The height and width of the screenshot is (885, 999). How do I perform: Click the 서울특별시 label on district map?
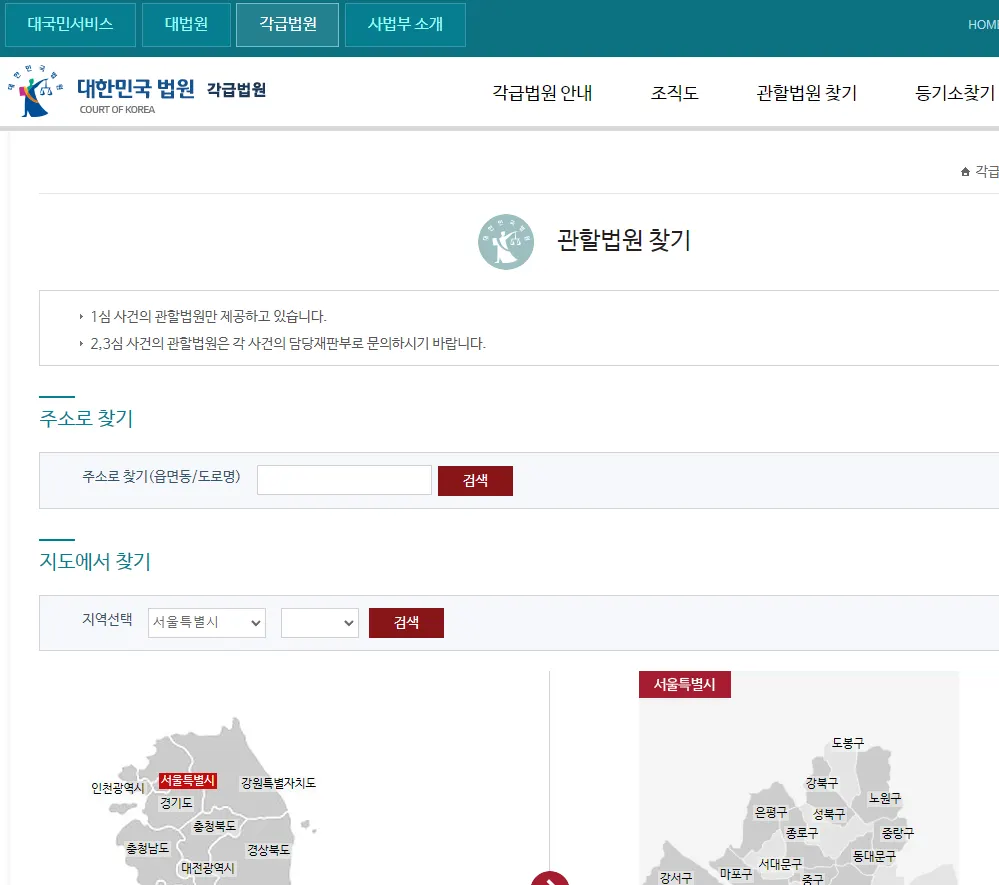click(684, 684)
